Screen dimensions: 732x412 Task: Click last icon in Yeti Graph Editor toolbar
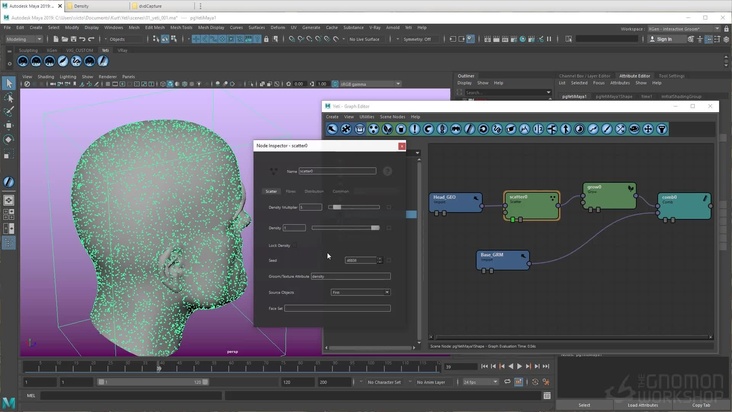point(662,129)
